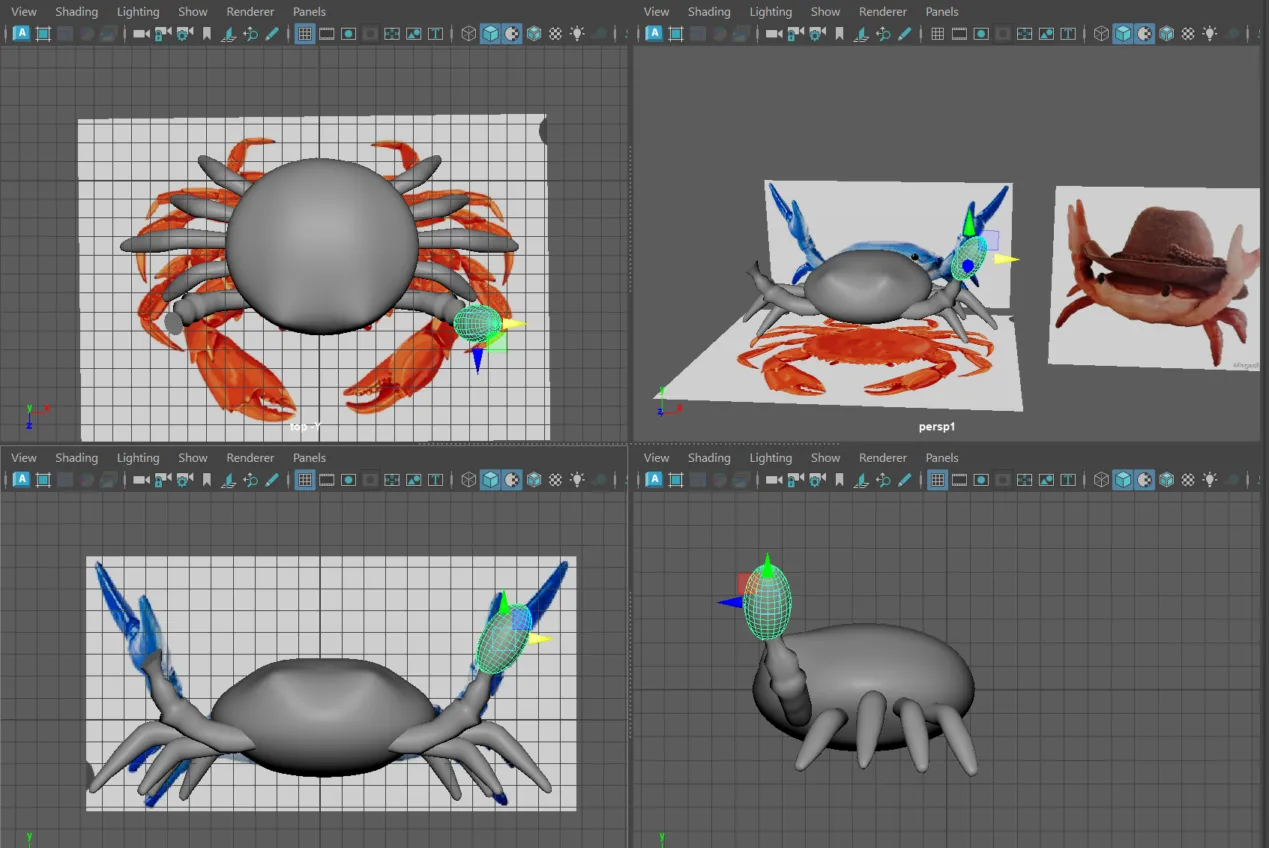Open Panels menu in bottom-left front view panel
This screenshot has width=1269, height=848.
[309, 457]
